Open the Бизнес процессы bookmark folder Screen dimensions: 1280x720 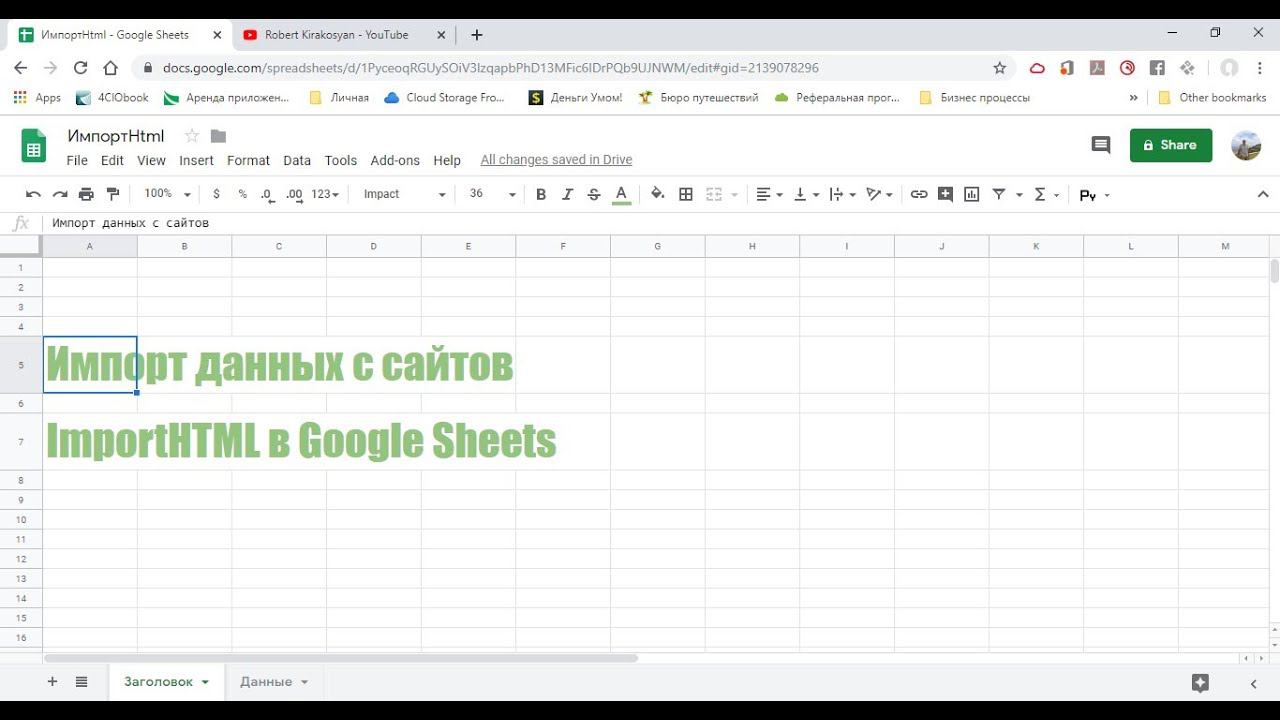click(975, 98)
